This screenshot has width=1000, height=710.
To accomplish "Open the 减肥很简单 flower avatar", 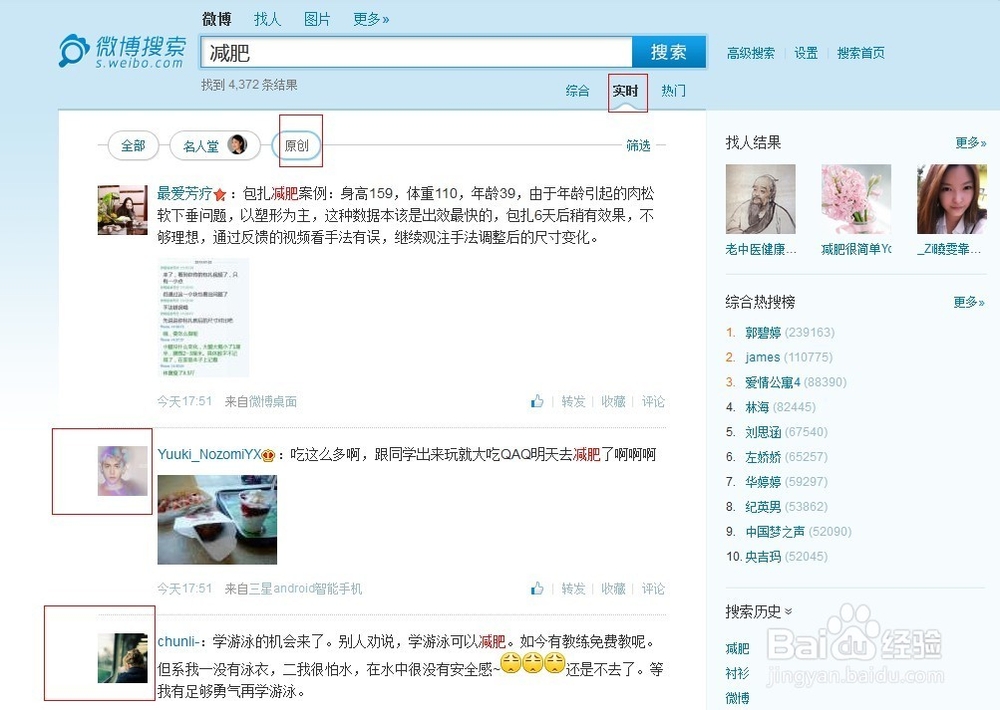I will coord(856,199).
